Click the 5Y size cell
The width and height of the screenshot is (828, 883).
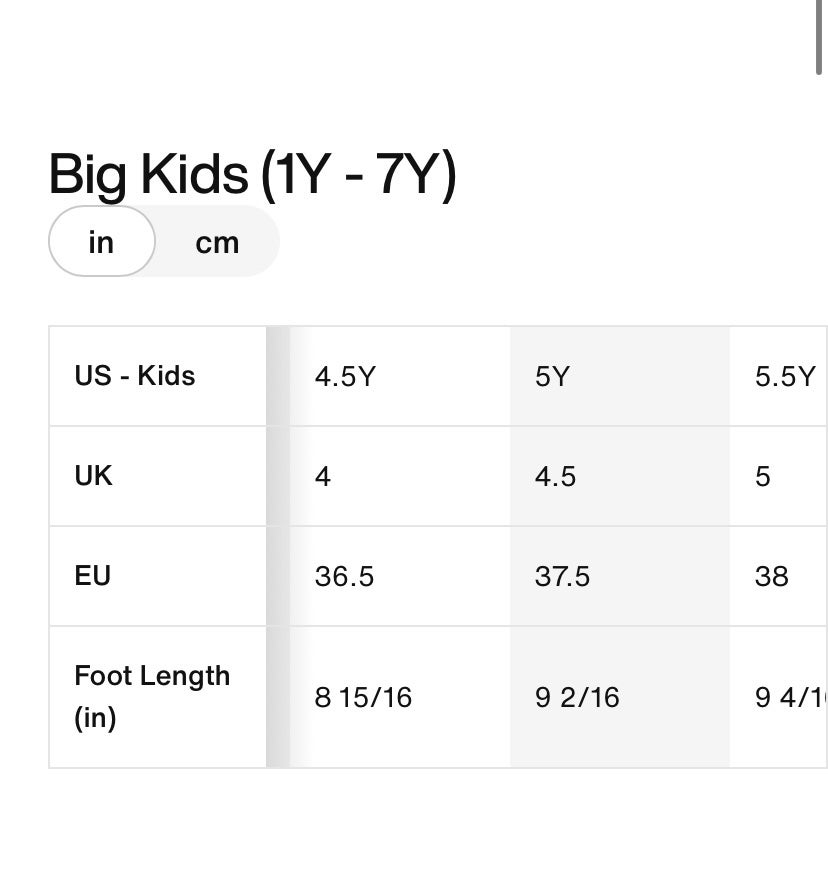click(620, 376)
